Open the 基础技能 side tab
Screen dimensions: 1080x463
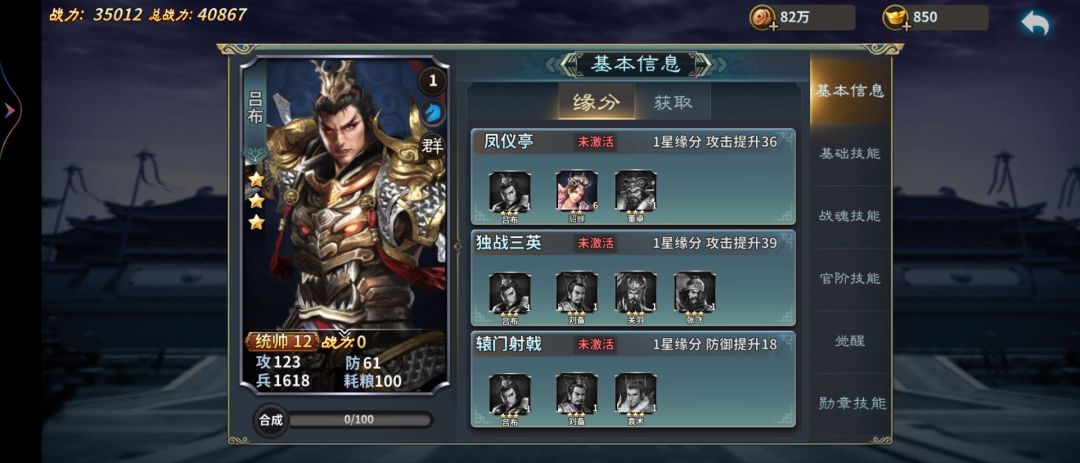point(850,154)
